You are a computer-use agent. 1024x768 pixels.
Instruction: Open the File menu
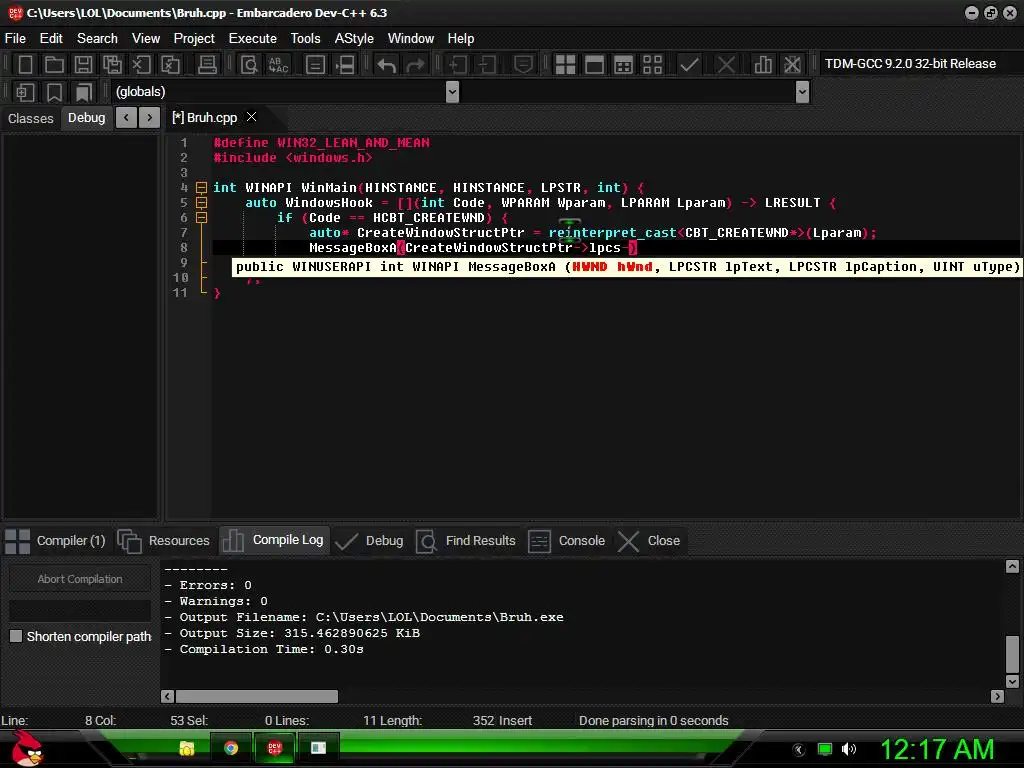[15, 39]
